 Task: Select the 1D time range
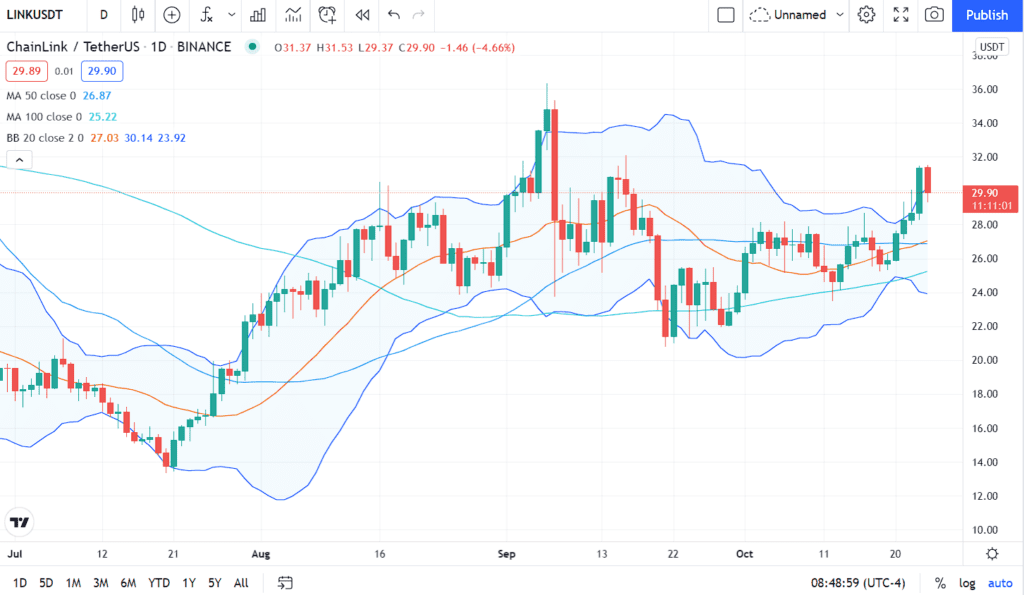(x=20, y=583)
